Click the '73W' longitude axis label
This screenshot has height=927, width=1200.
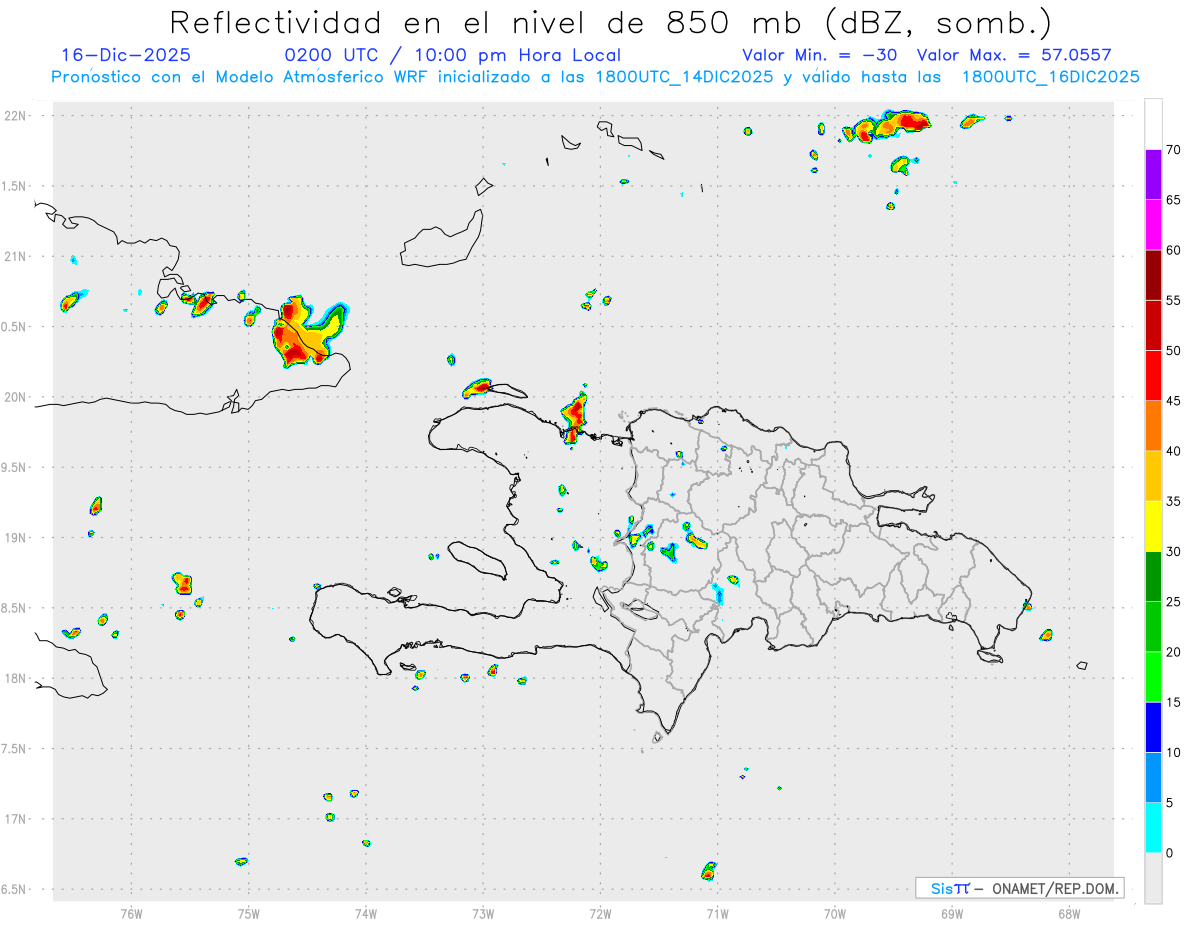483,913
